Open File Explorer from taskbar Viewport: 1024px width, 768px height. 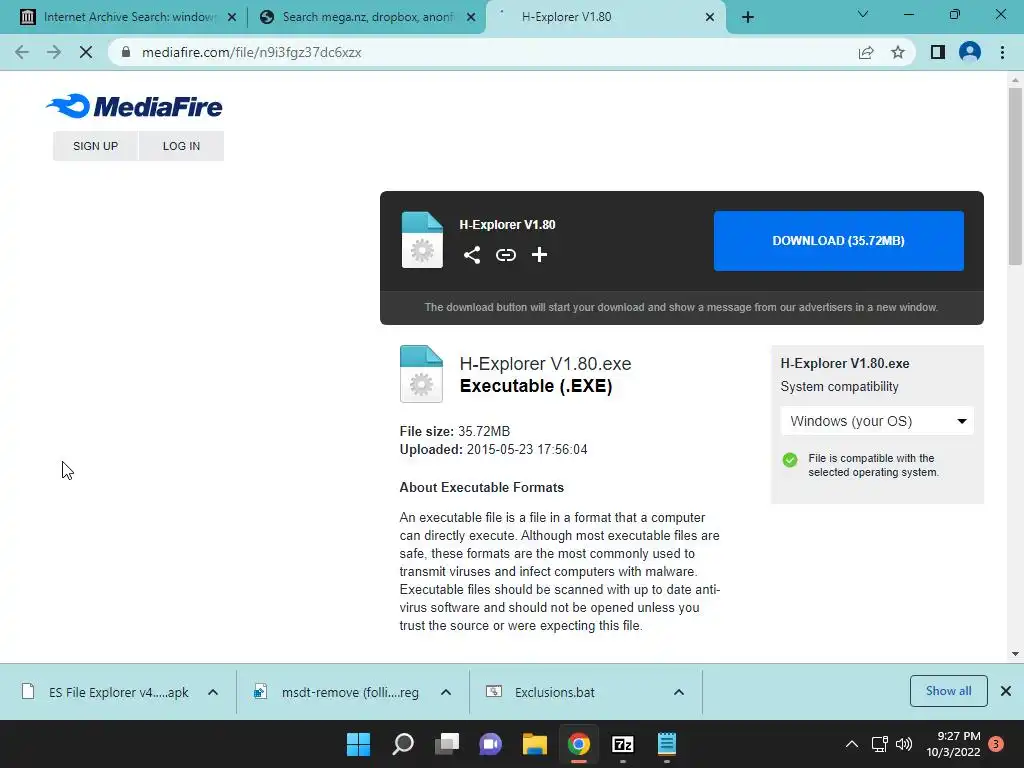534,744
